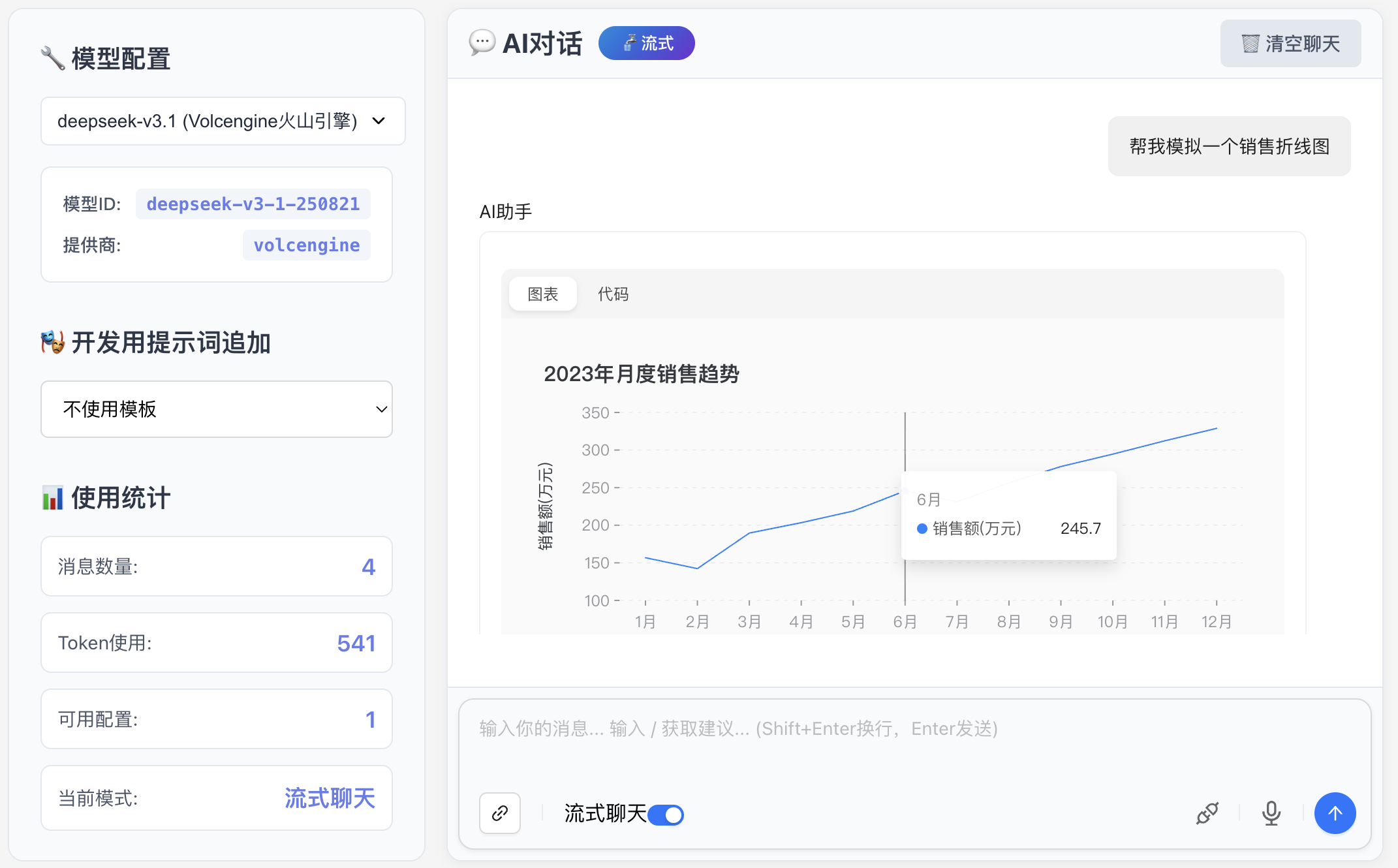Click the chat bubble icon beside AI对话
This screenshot has height=868, width=1398.
pyautogui.click(x=482, y=43)
